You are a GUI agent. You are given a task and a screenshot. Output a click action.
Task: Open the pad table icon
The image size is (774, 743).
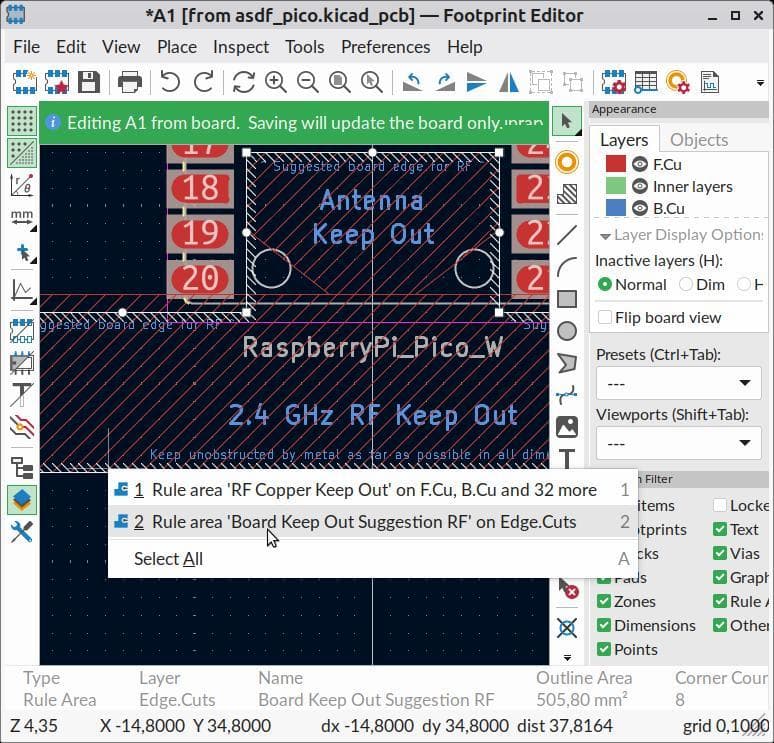pyautogui.click(x=646, y=82)
